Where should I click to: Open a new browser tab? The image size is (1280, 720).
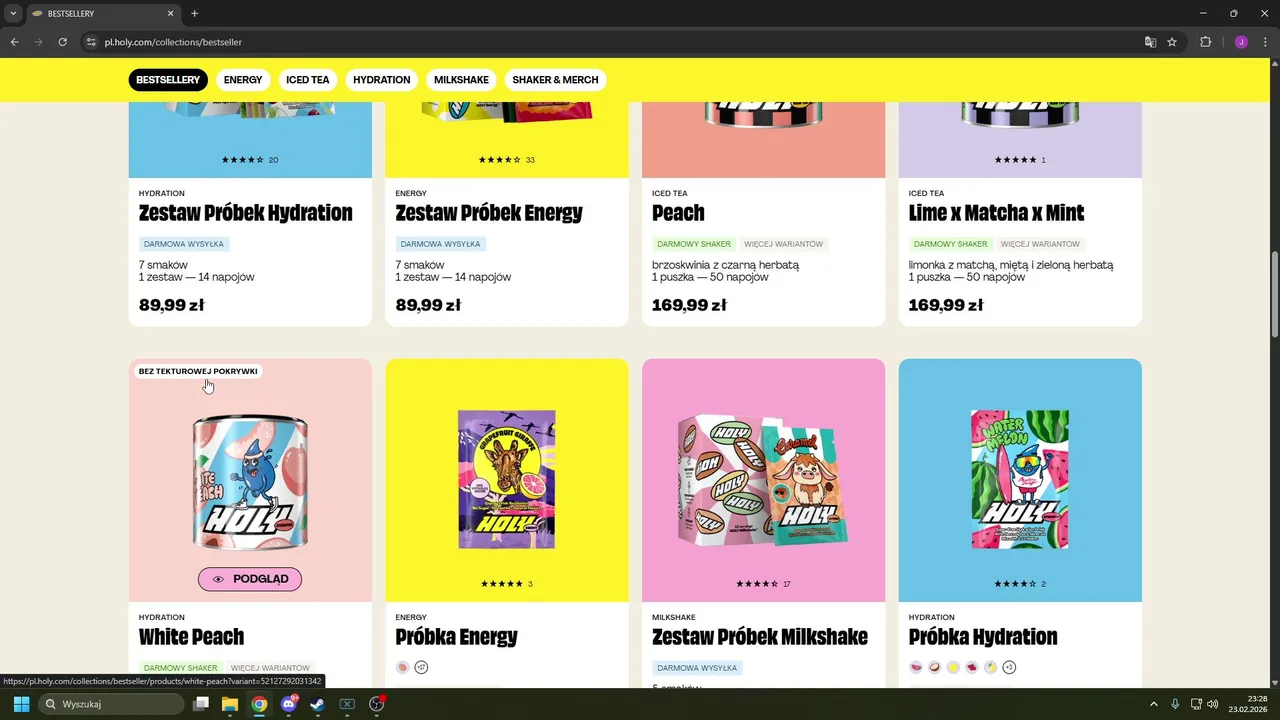[194, 14]
